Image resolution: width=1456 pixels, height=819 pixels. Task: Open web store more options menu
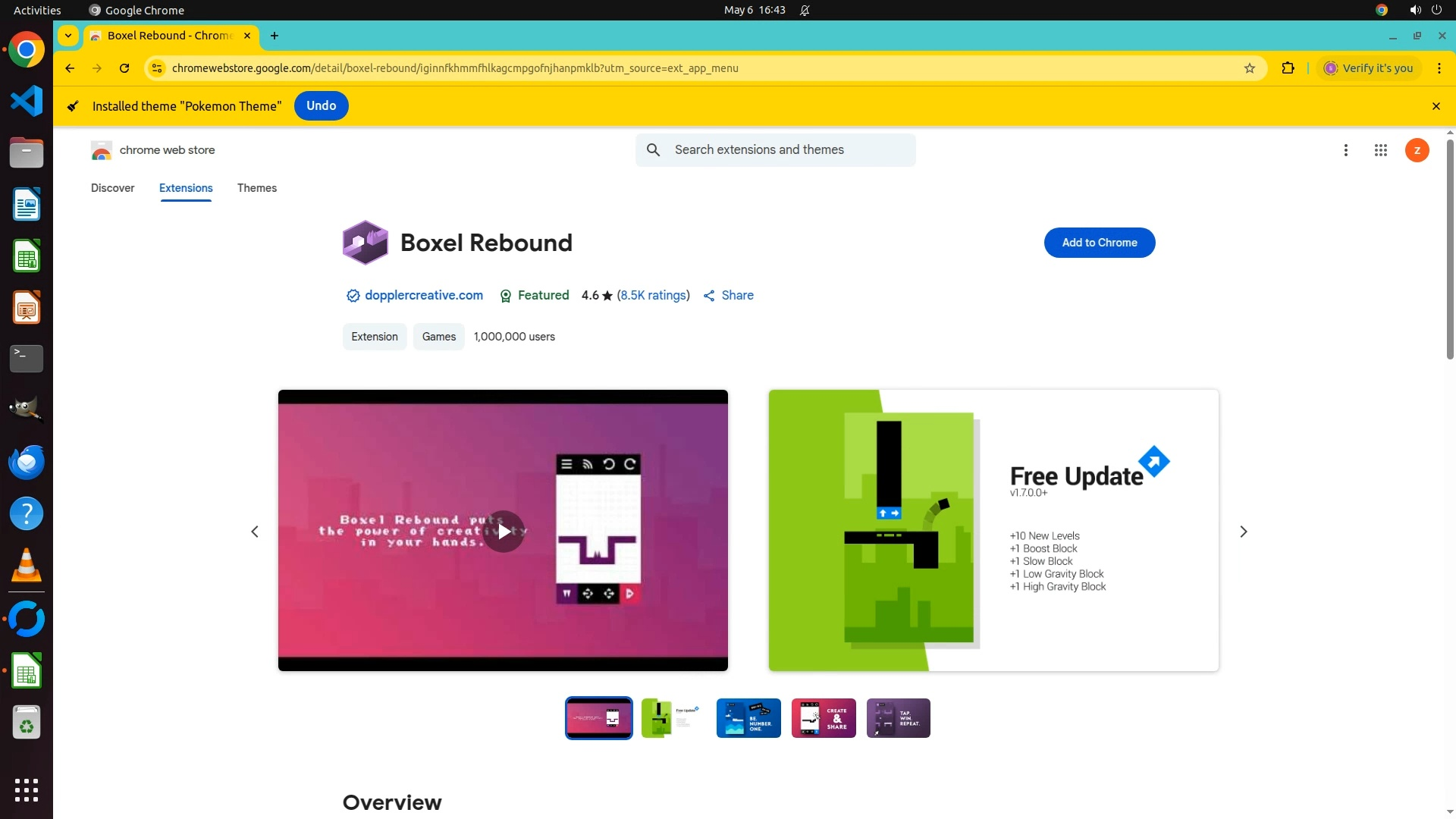tap(1345, 150)
